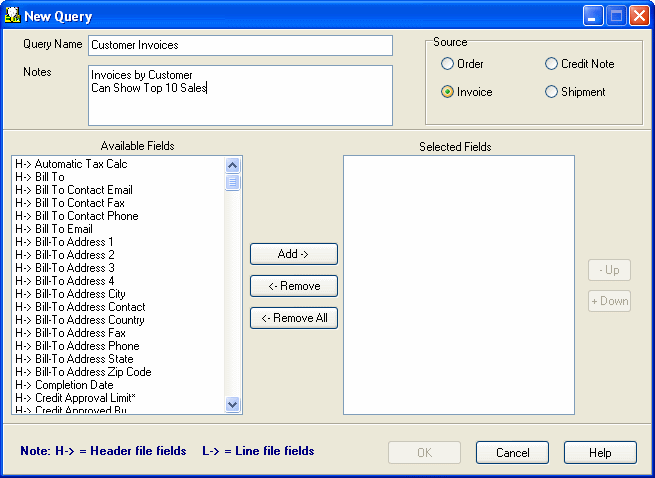This screenshot has width=655, height=478.
Task: Select Shipment as the query source
Action: (552, 92)
